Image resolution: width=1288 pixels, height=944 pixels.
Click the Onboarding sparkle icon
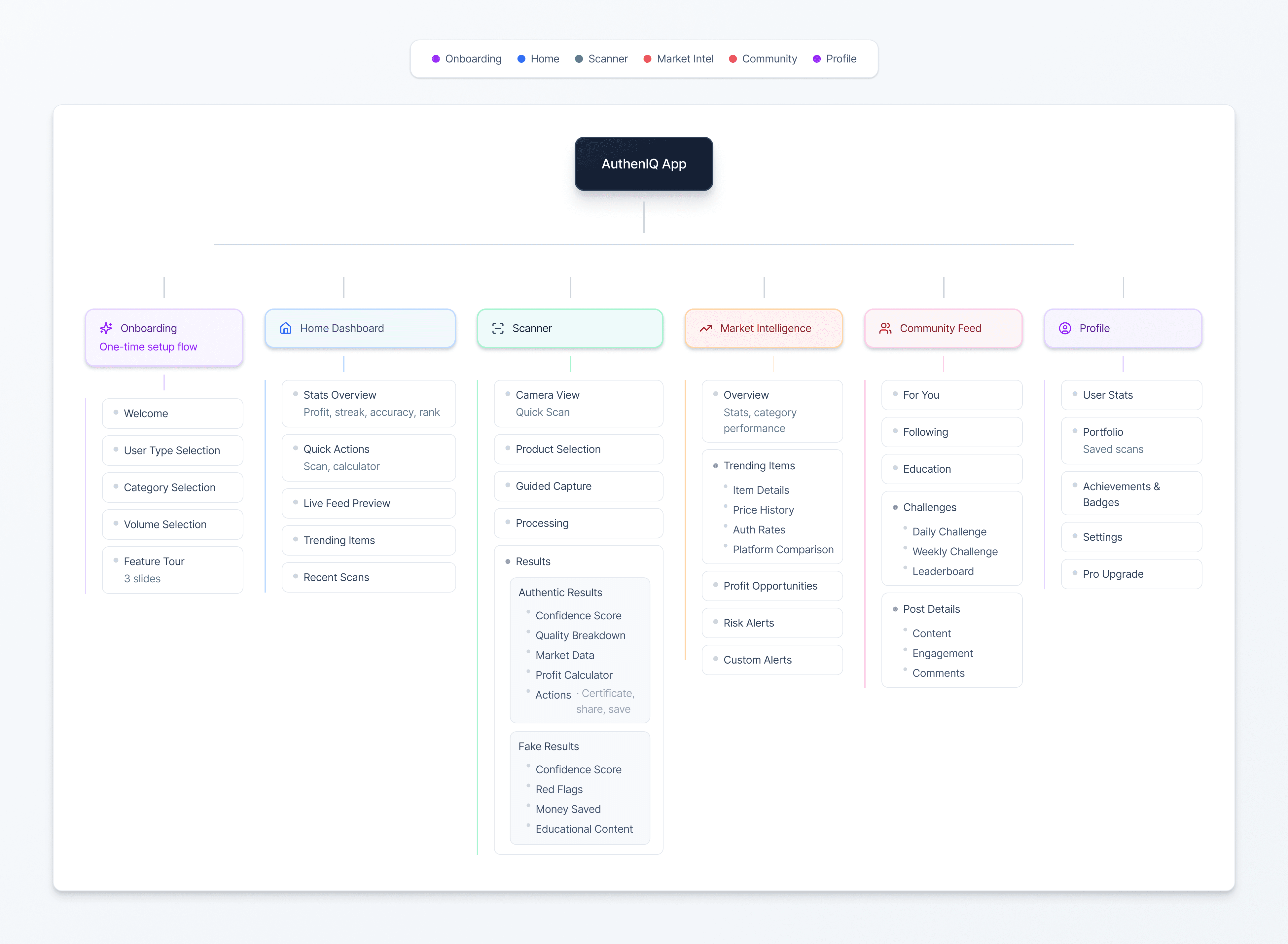click(106, 328)
